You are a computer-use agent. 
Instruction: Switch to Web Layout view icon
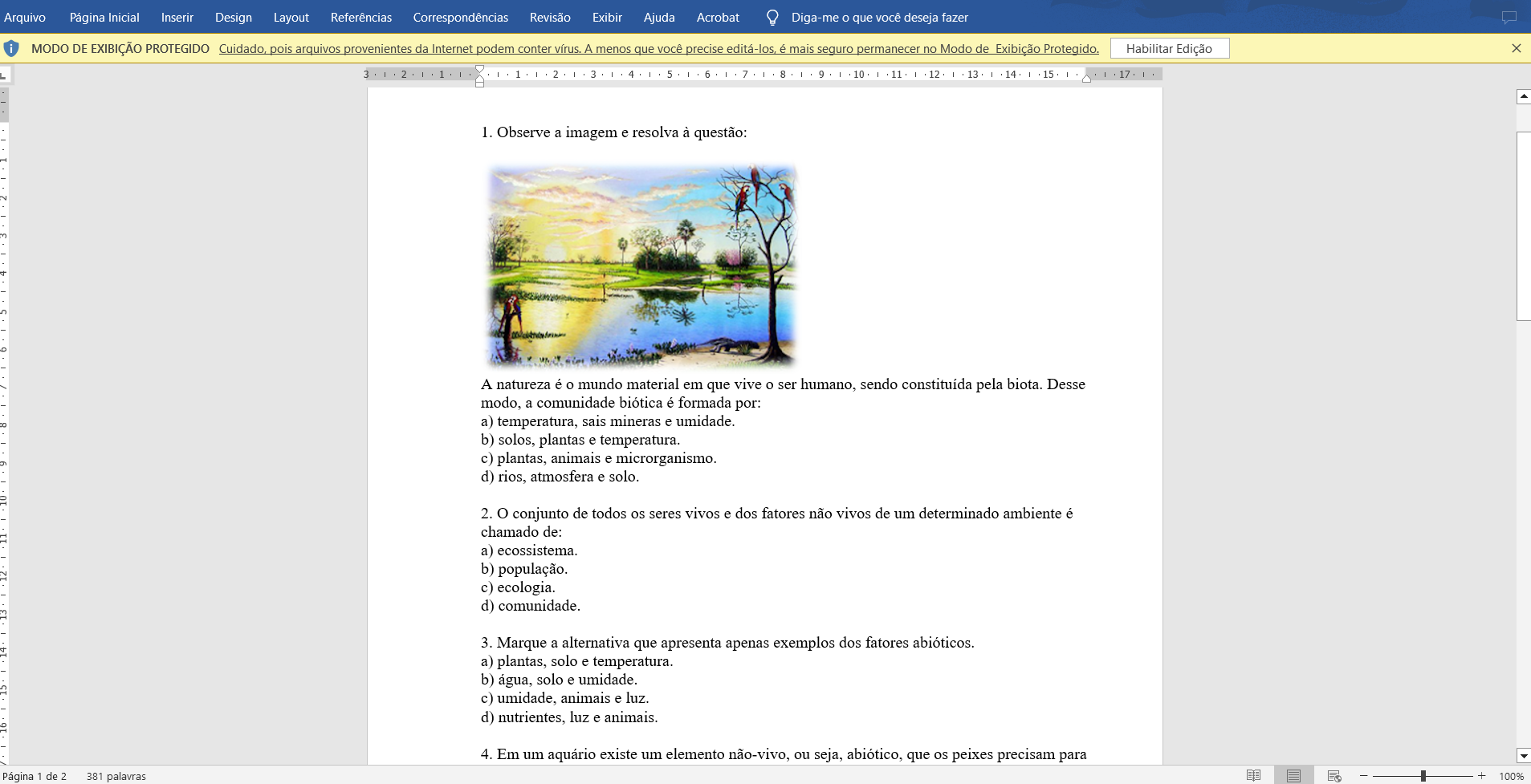click(1334, 775)
